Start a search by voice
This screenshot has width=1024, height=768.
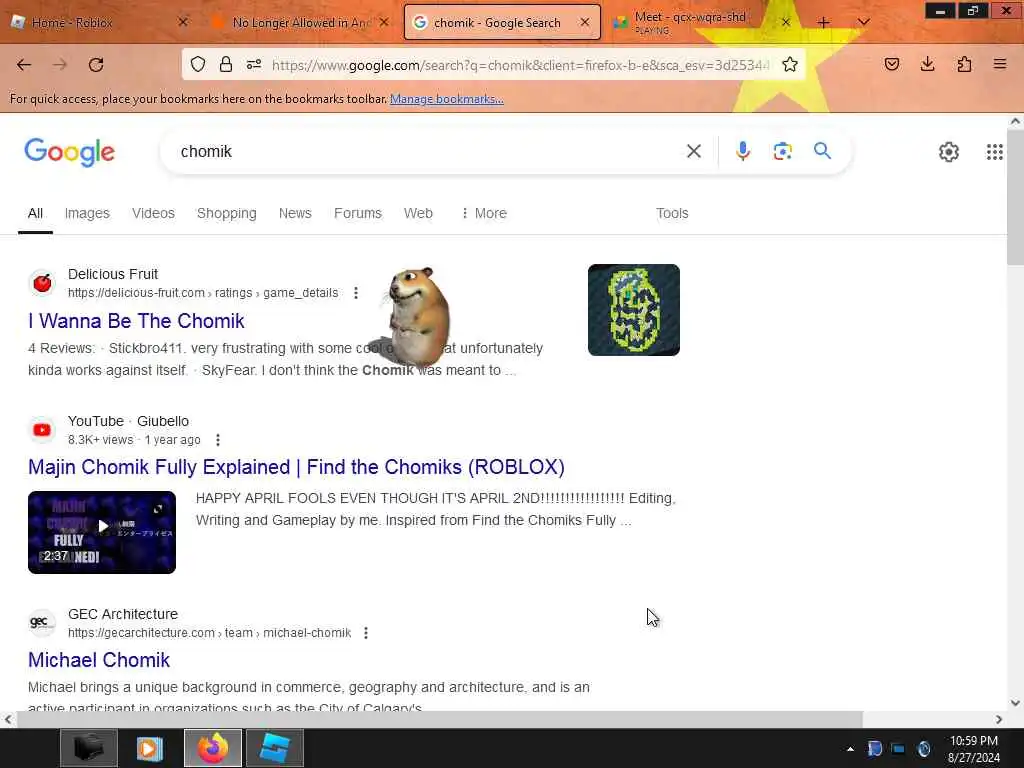coord(743,152)
